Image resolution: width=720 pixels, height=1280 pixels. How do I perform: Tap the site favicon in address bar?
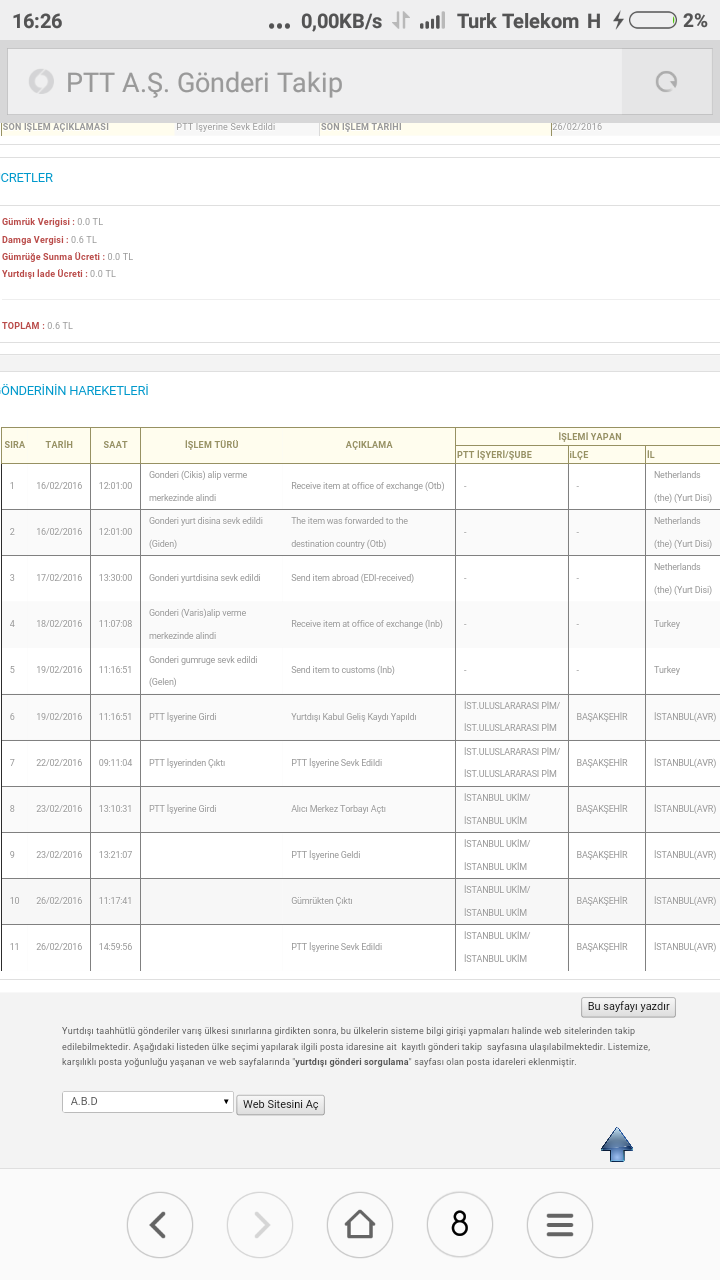pos(41,82)
